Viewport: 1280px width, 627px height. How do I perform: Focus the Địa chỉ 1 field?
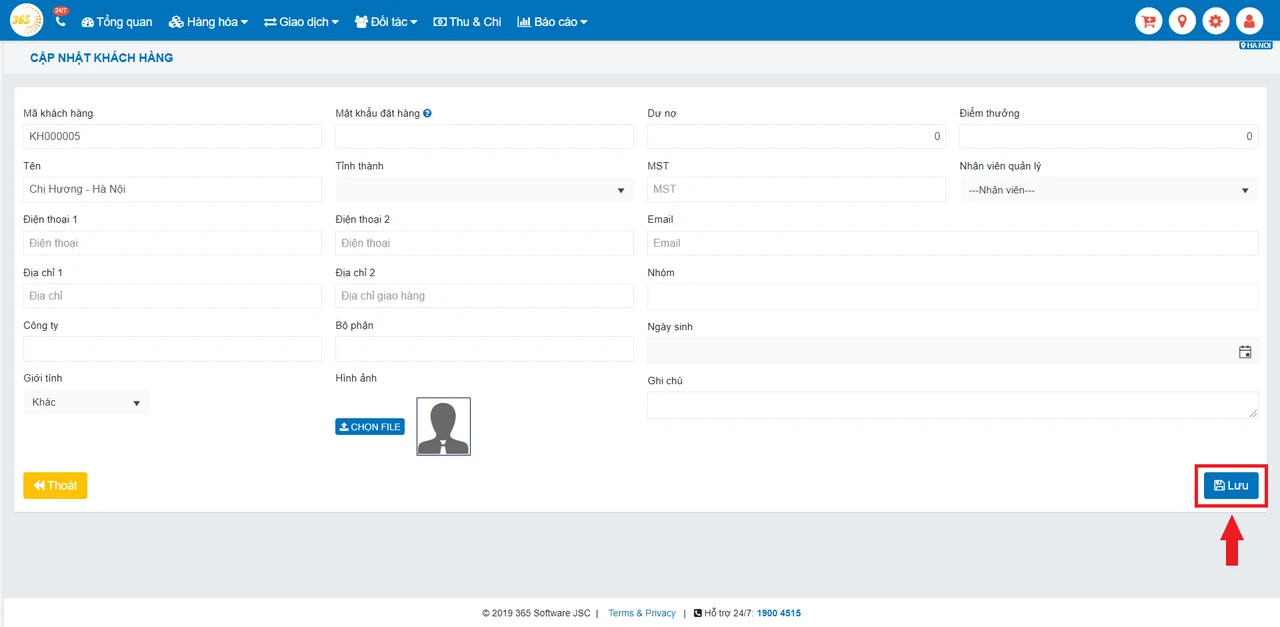(172, 296)
